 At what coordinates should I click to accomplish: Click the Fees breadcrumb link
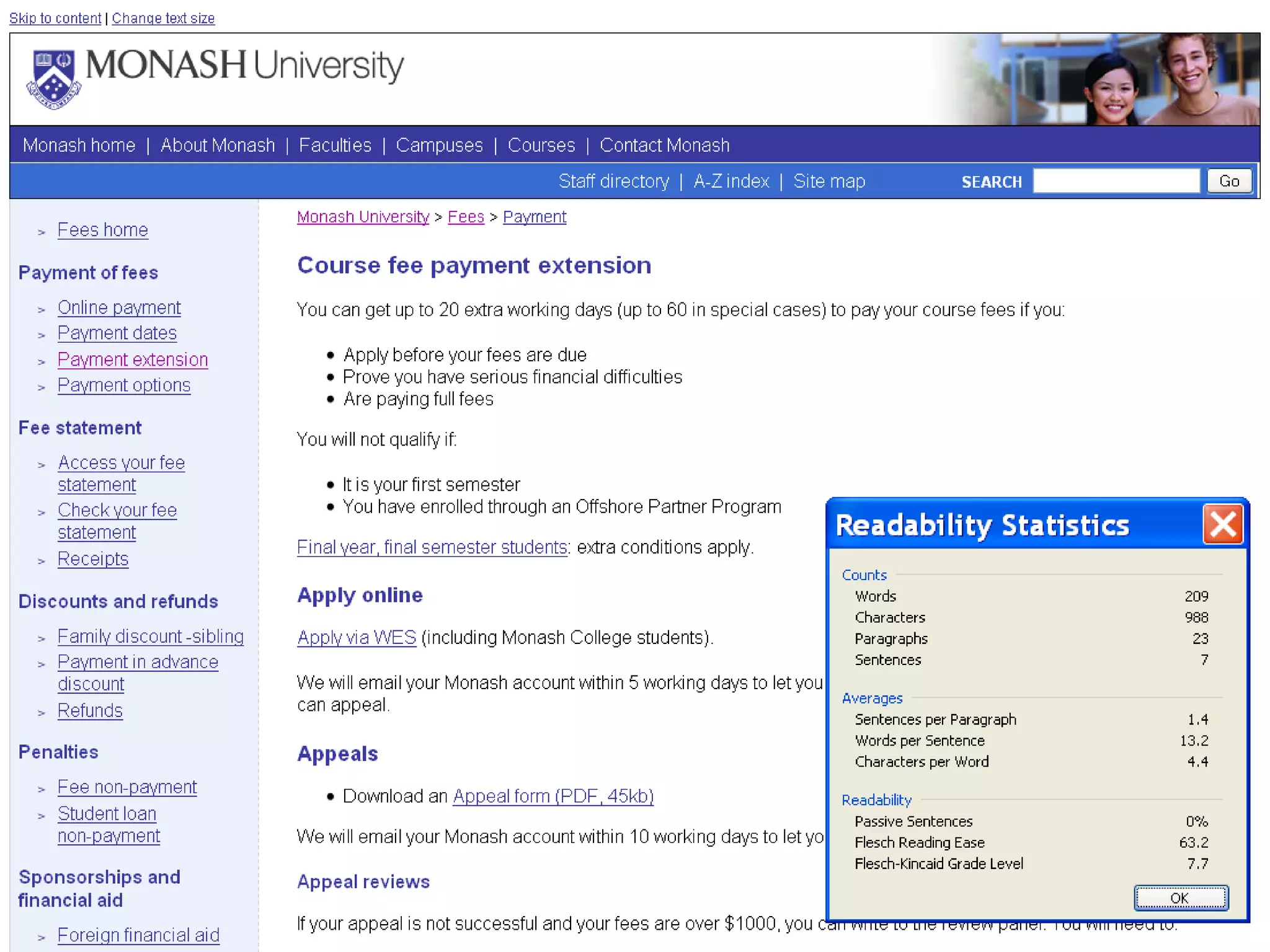click(466, 217)
